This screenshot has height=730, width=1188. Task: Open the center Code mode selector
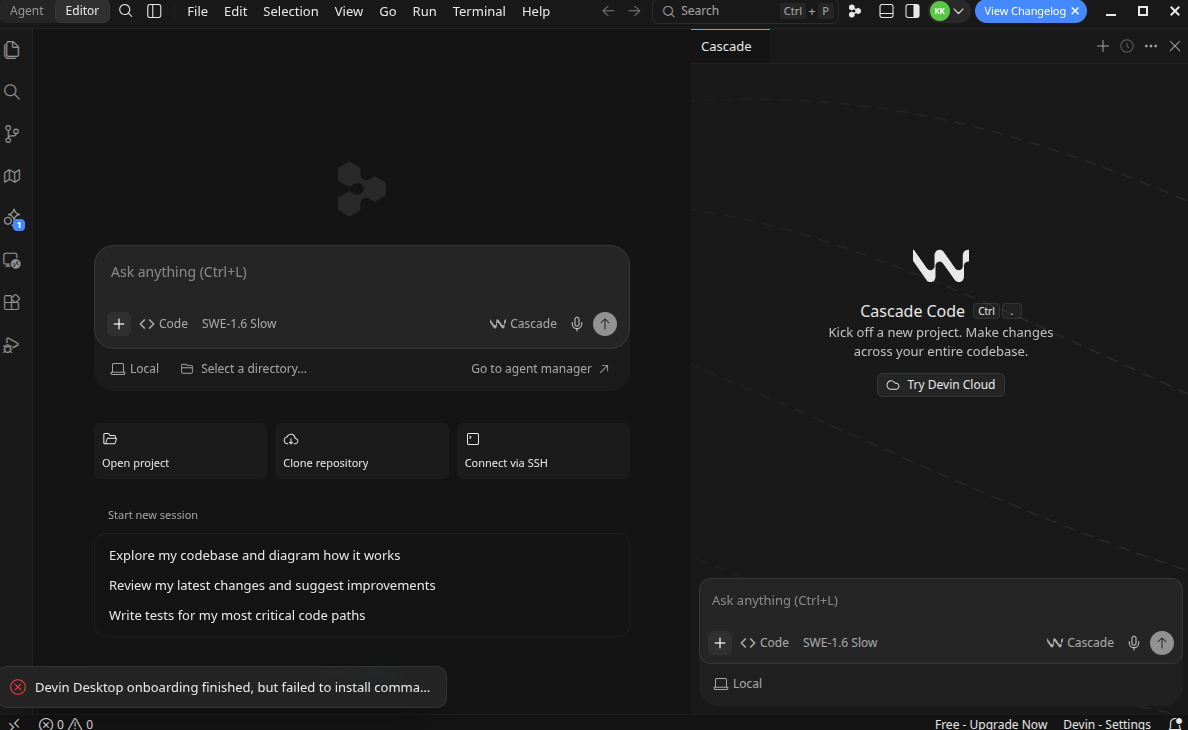(164, 324)
